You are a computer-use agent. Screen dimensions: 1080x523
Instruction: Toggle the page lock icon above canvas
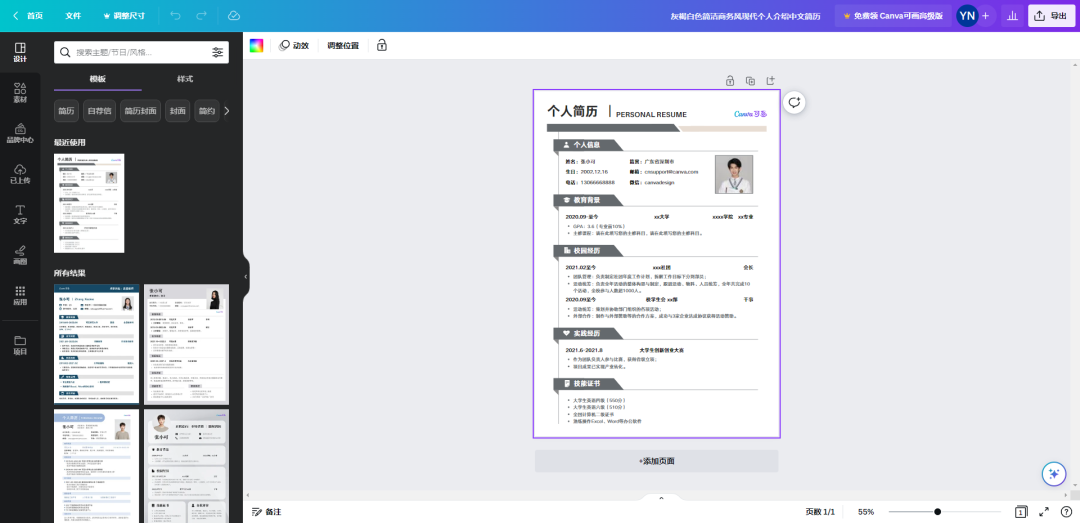tap(730, 81)
